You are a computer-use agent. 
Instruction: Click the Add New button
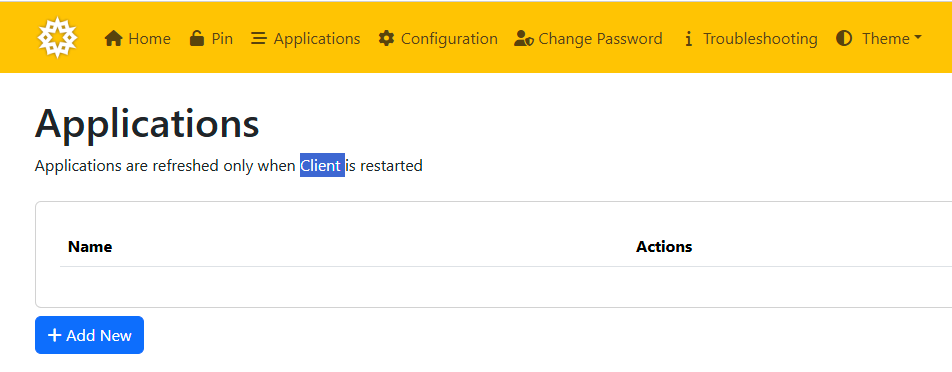pos(89,335)
